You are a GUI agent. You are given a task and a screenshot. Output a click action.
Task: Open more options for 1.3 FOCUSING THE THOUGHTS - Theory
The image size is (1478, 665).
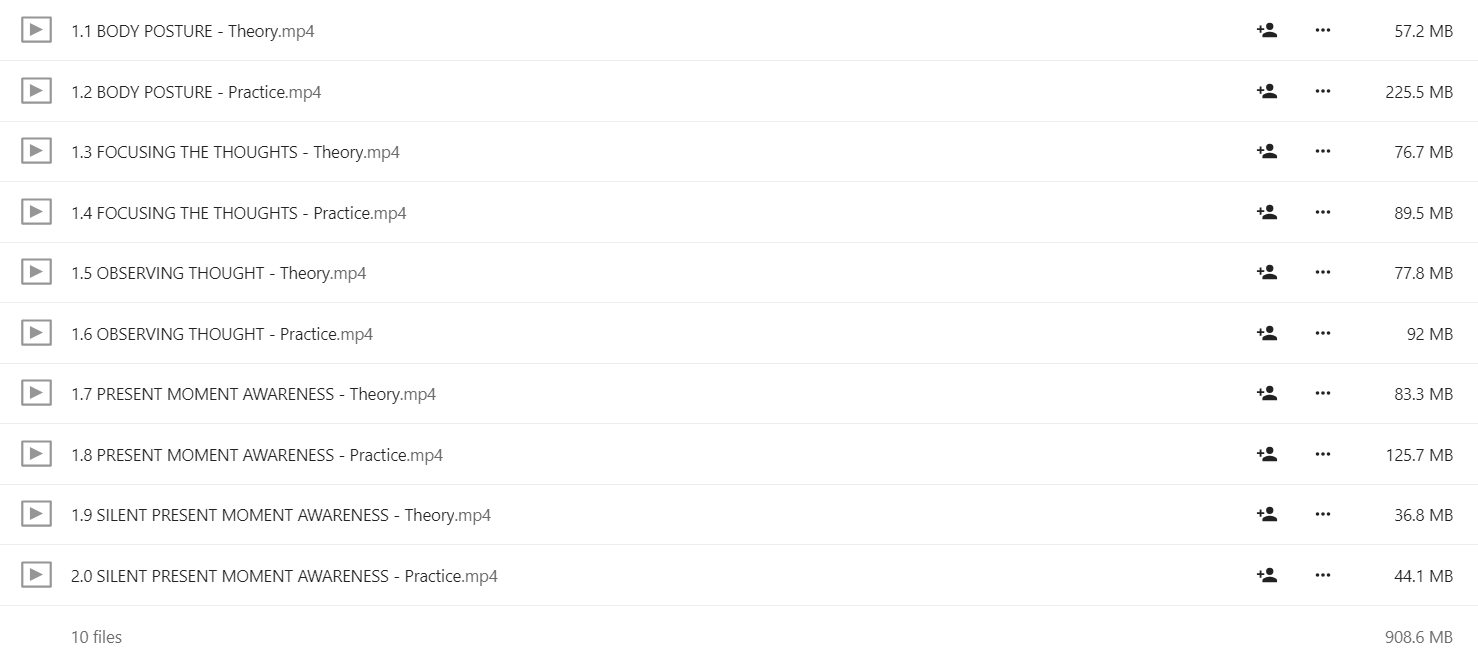tap(1323, 152)
